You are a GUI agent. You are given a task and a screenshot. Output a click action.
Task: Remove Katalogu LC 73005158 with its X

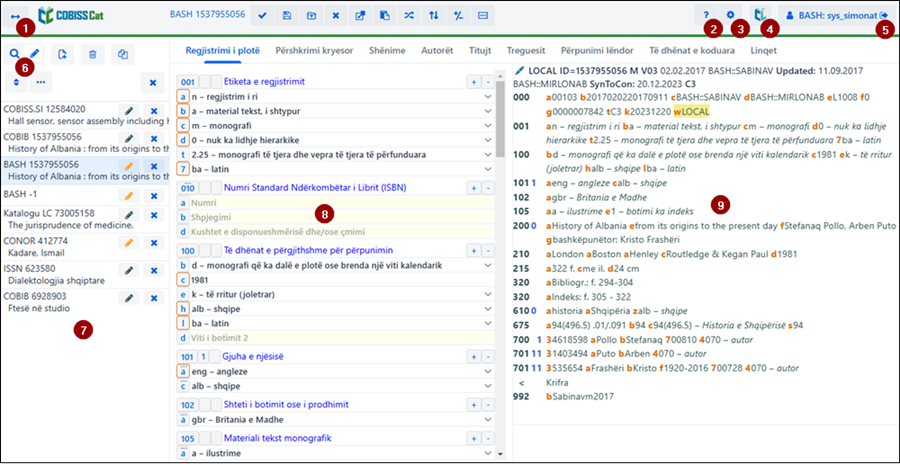[153, 215]
